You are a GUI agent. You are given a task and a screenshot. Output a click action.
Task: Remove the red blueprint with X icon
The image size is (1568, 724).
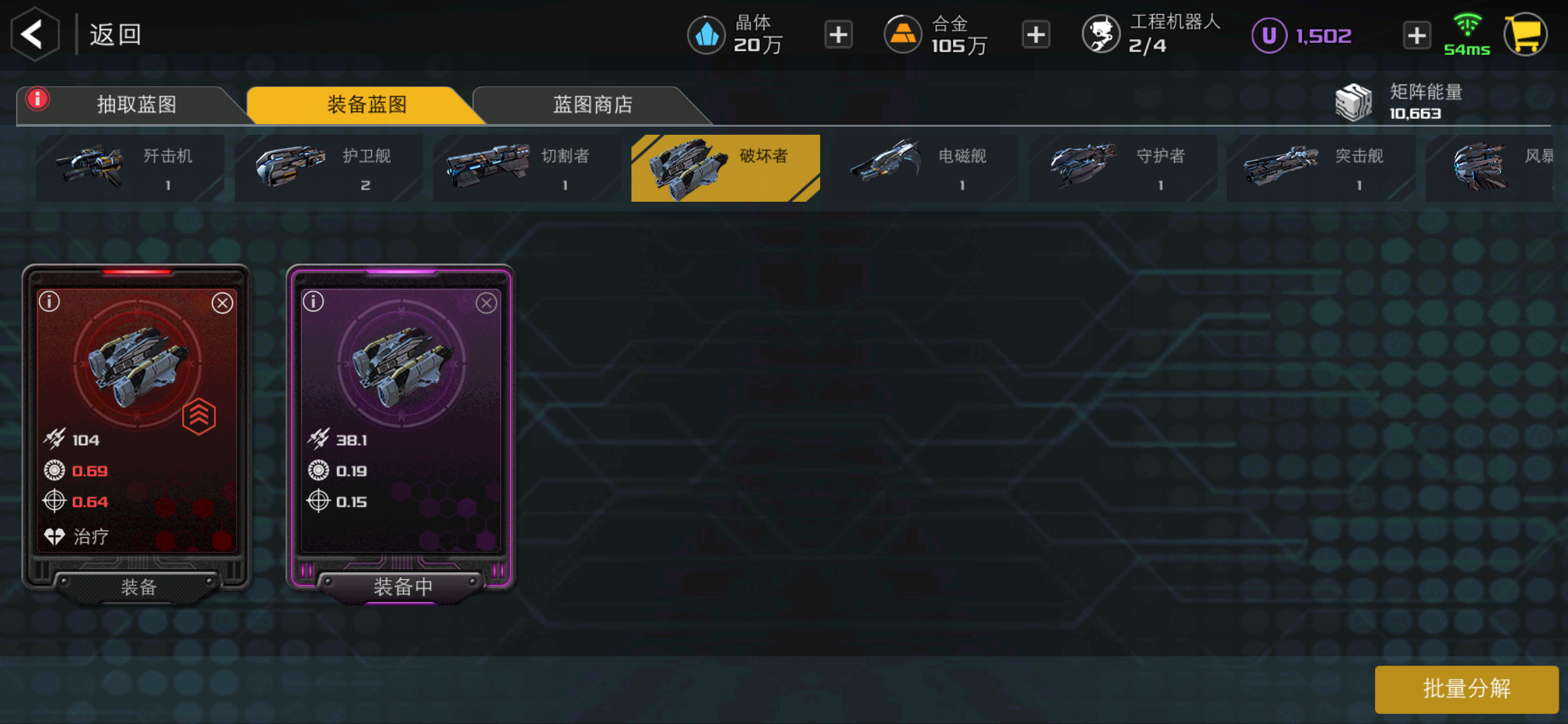click(222, 303)
